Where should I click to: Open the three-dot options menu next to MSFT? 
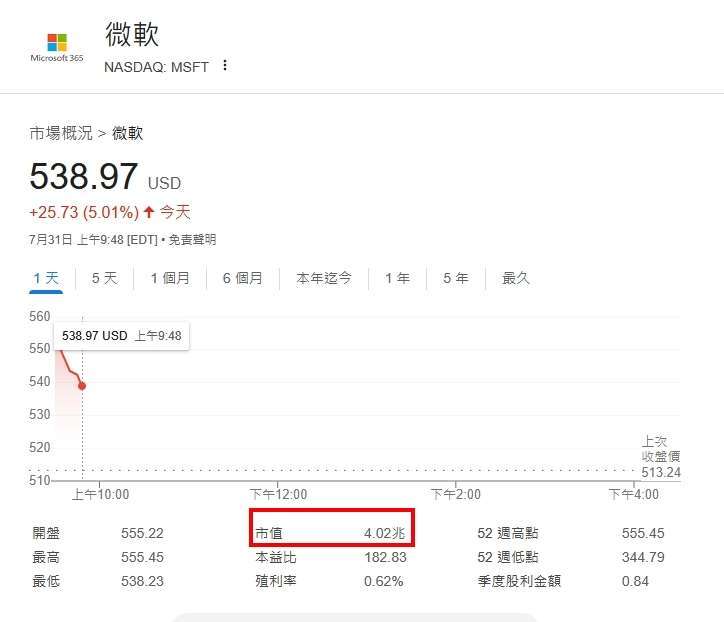pyautogui.click(x=225, y=65)
